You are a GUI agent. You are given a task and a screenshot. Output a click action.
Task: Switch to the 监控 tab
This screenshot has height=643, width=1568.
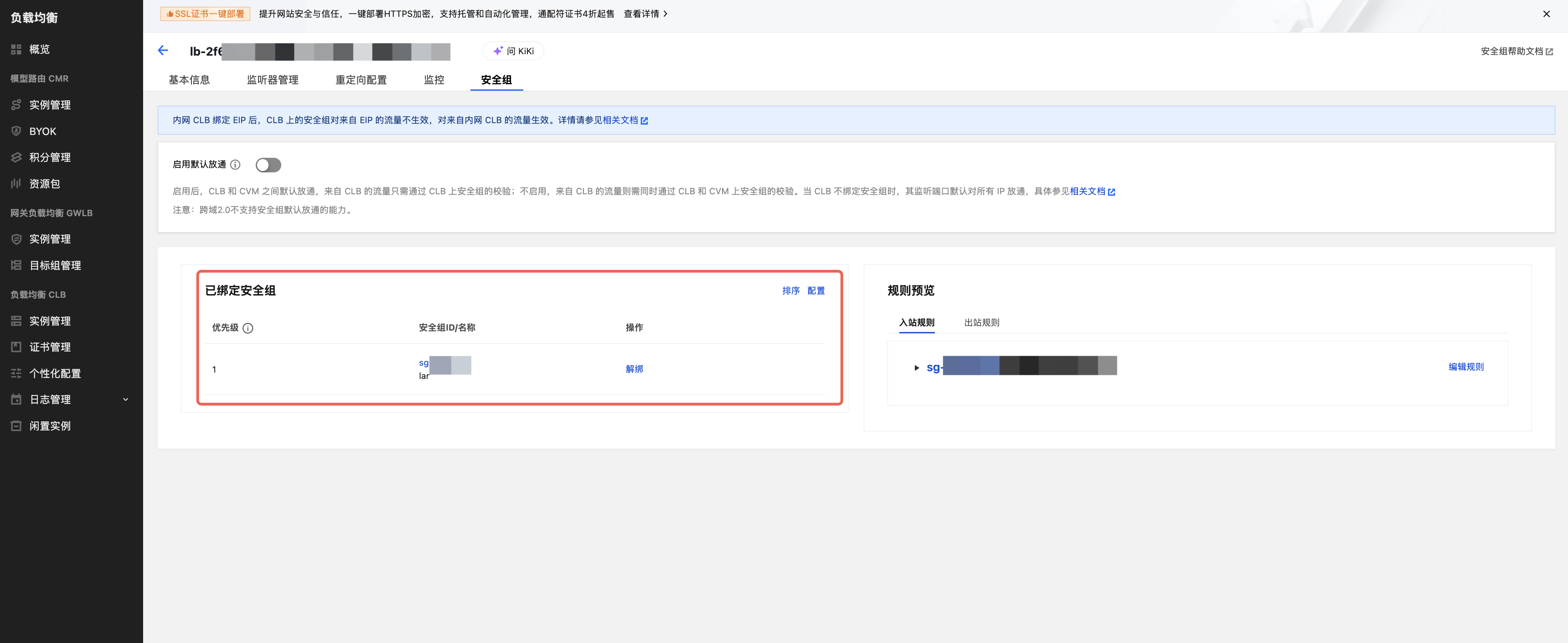click(x=434, y=80)
